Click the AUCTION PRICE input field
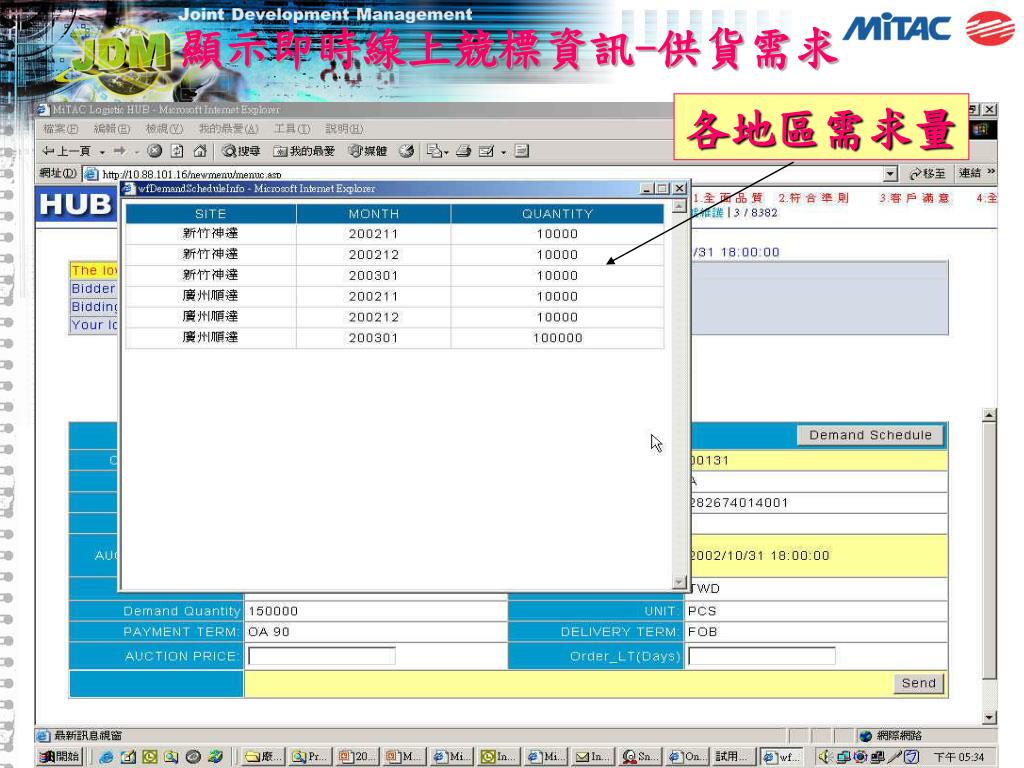The height and width of the screenshot is (768, 1024). pyautogui.click(x=321, y=656)
